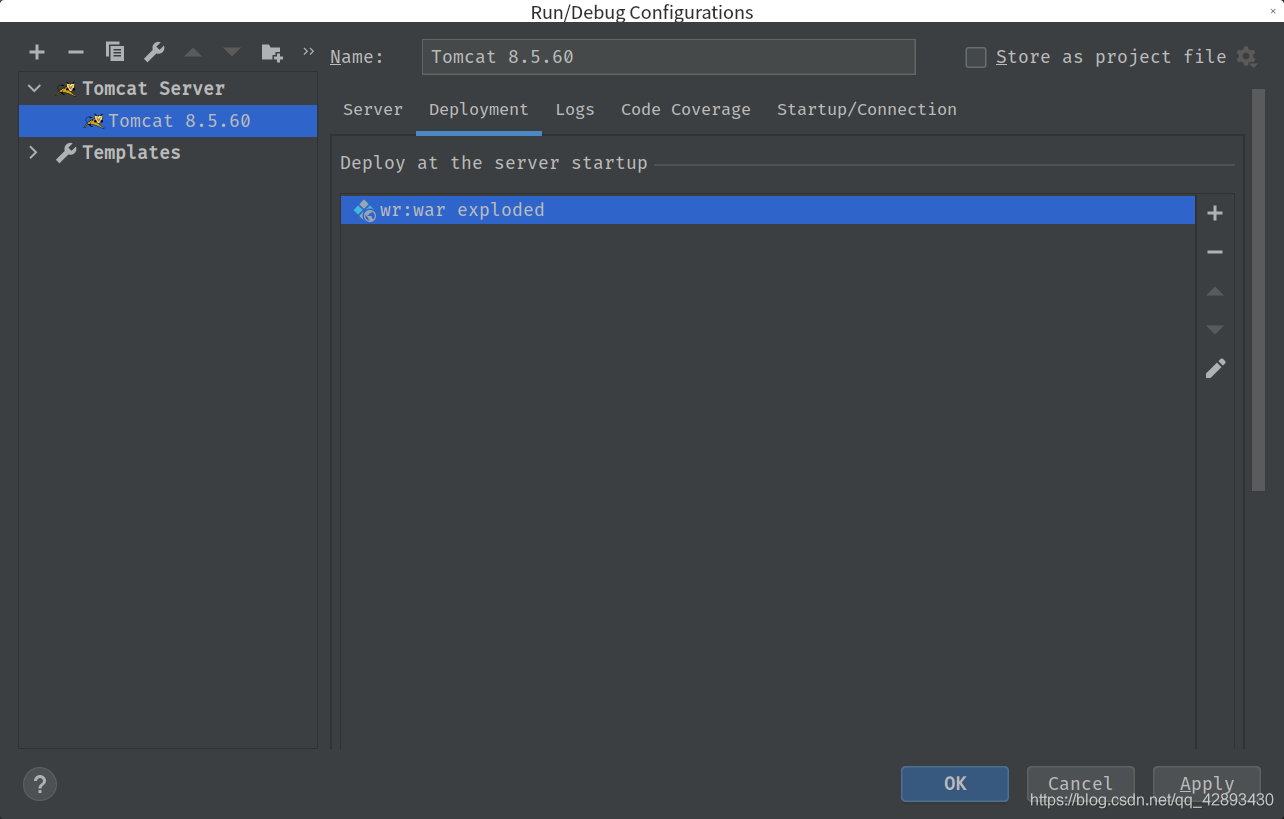
Task: Select wr:war exploded deployment row
Action: (x=768, y=210)
